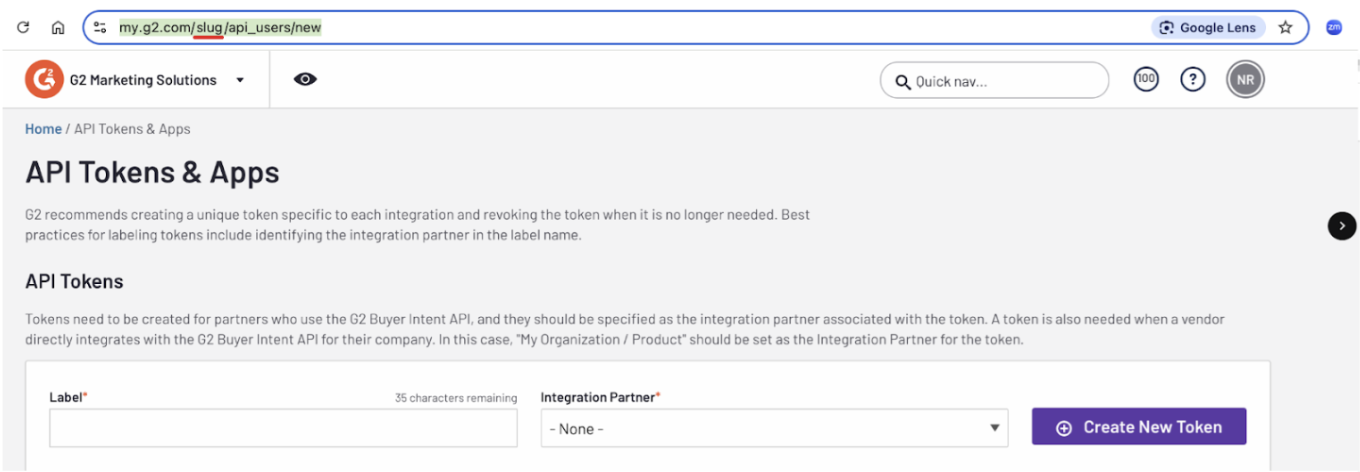This screenshot has height=472, width=1360.
Task: Click the Quick nav search field
Action: pos(994,81)
